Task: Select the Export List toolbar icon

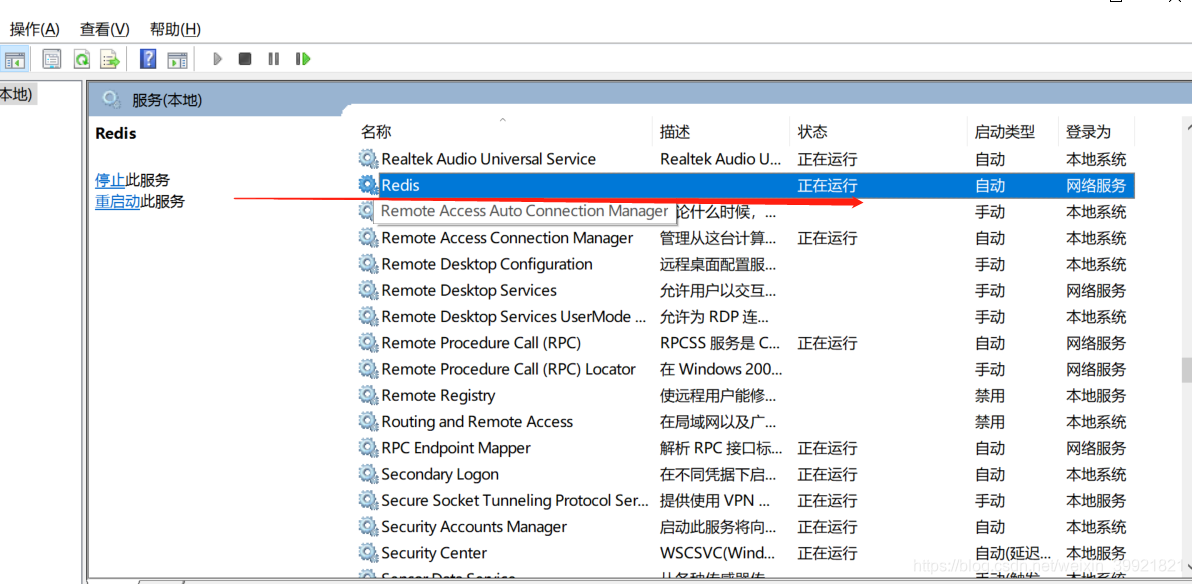Action: (x=109, y=58)
